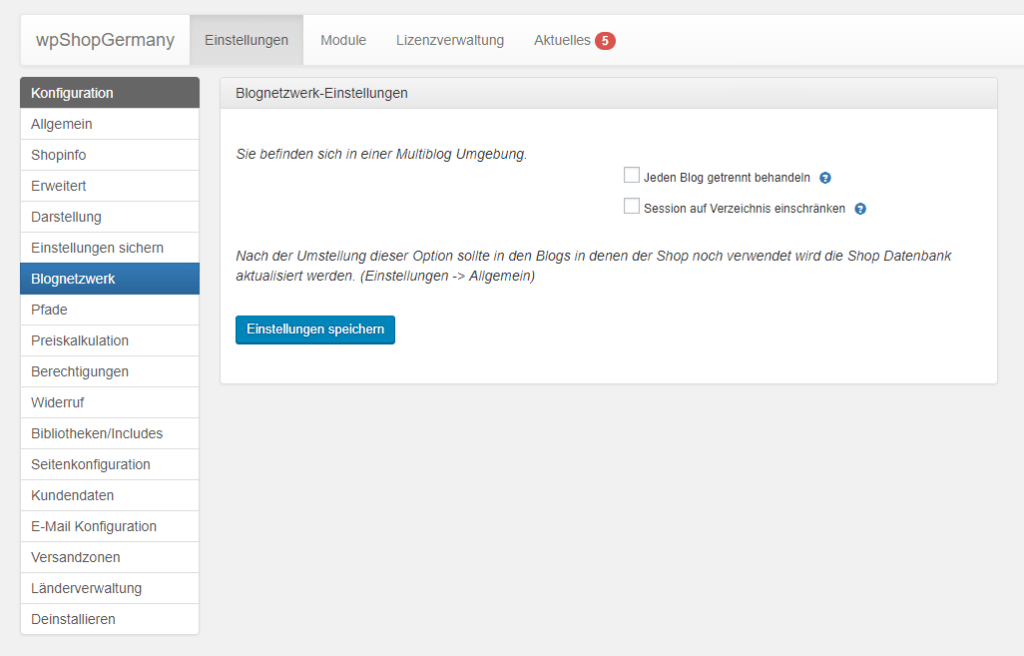
Task: Open Pfade in the sidebar
Action: coord(110,310)
